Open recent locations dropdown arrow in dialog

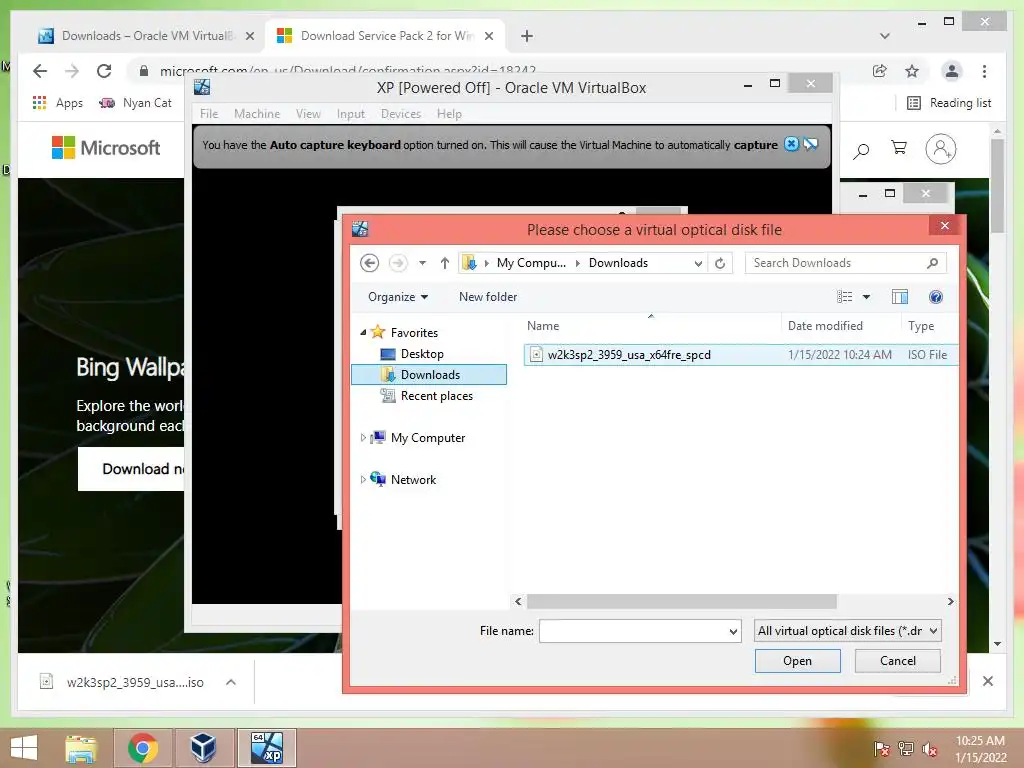click(x=423, y=263)
